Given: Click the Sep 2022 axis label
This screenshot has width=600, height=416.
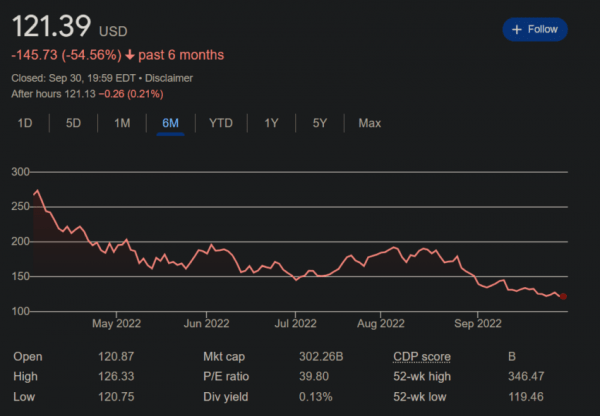Looking at the screenshot, I should pos(477,323).
